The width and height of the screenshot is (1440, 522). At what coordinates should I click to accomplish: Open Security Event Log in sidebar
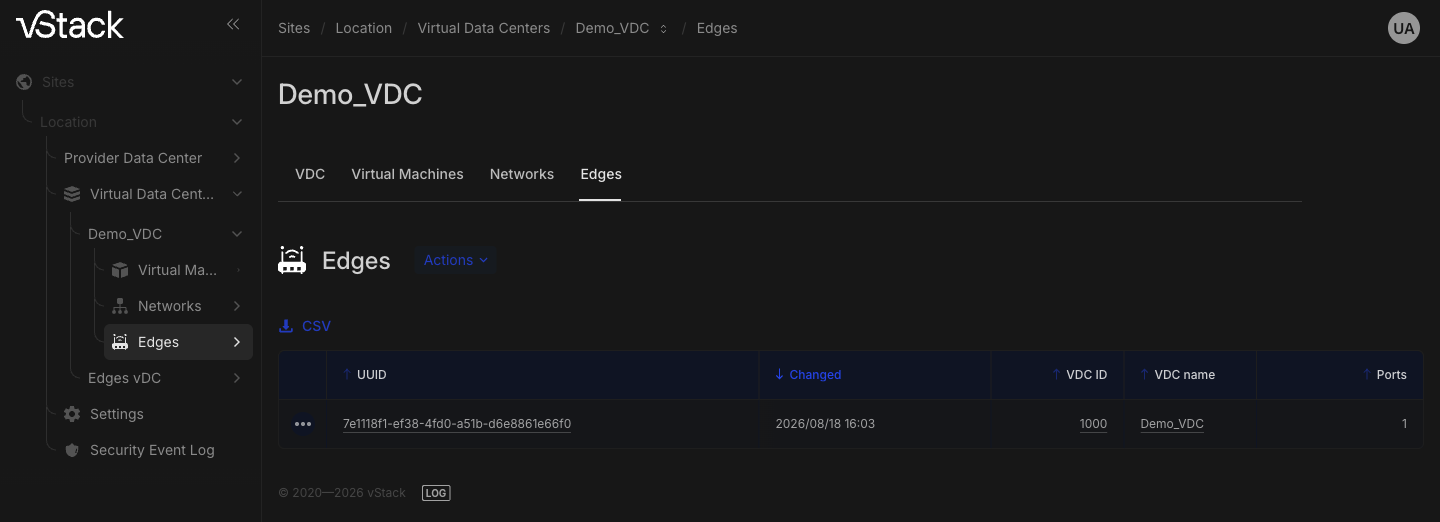pos(152,450)
